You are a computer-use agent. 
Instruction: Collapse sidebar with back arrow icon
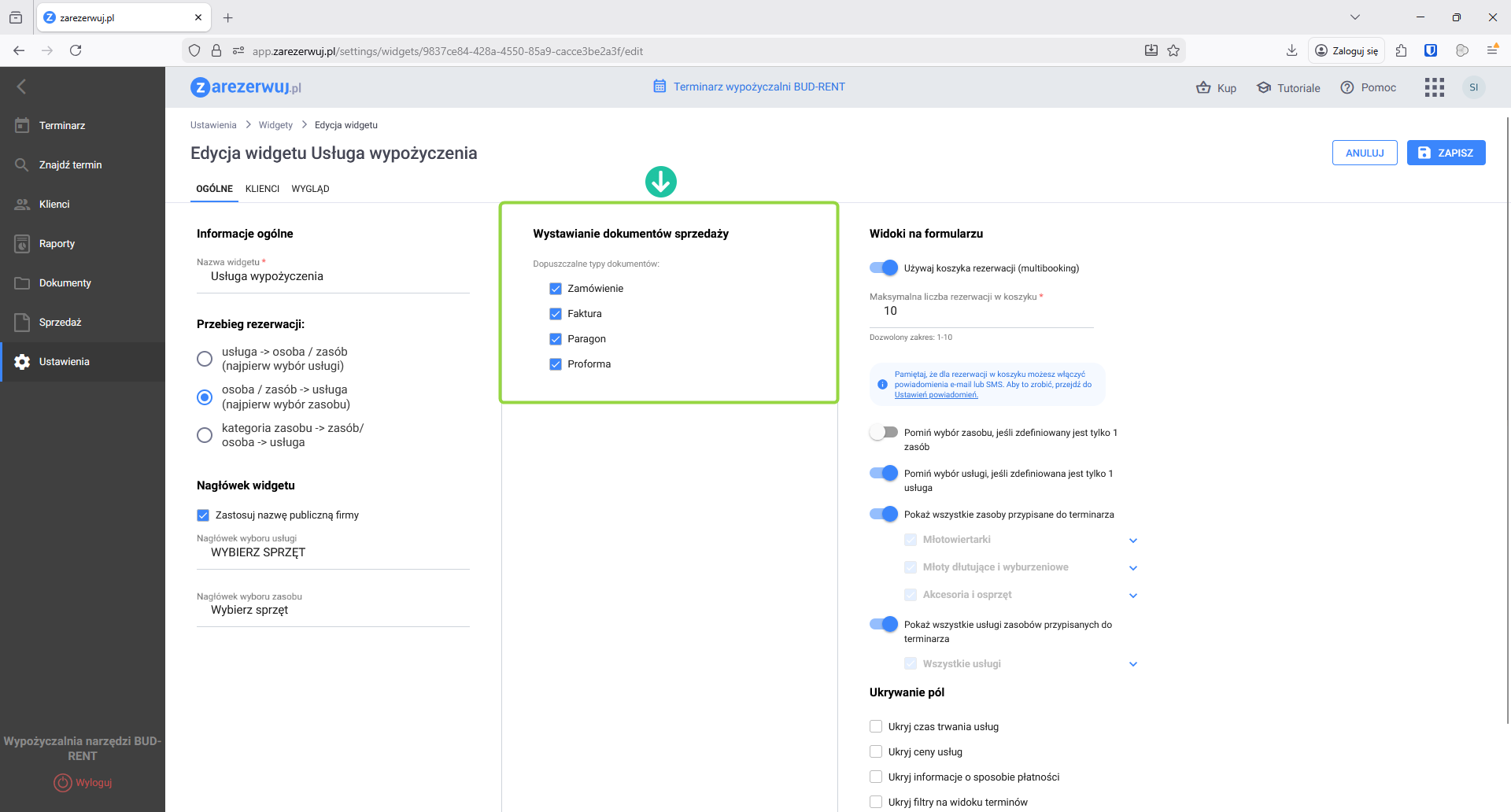click(21, 87)
